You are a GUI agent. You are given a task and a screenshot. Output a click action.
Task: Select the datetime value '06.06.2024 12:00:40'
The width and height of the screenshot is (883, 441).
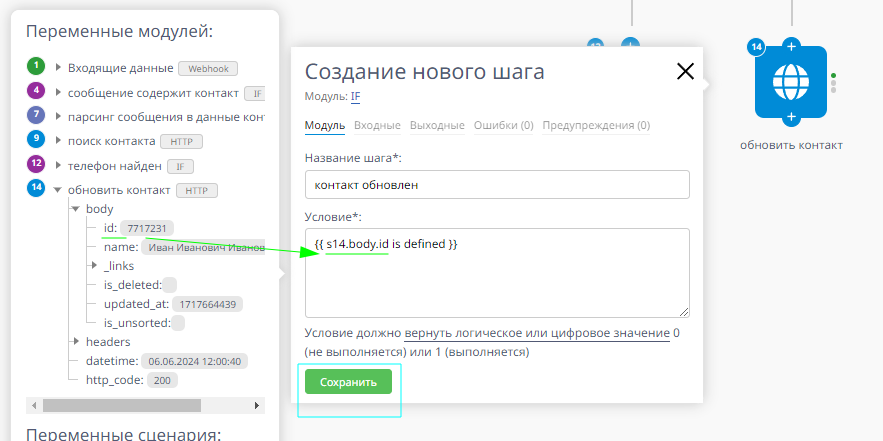coord(194,361)
